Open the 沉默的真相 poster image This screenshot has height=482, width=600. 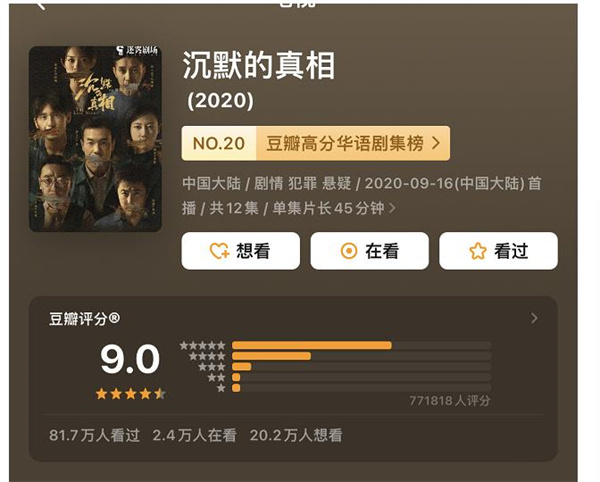pyautogui.click(x=95, y=138)
